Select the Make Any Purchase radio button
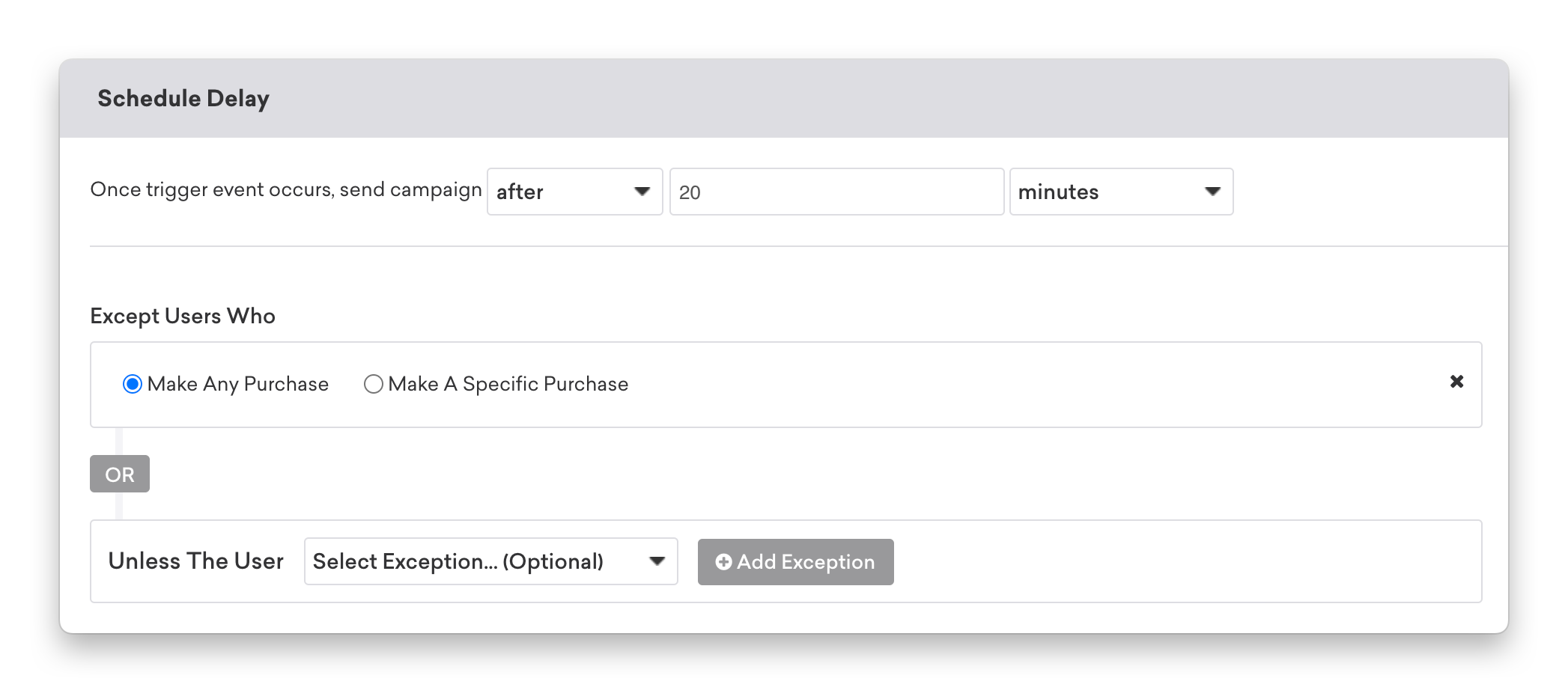This screenshot has height=693, width=1568. pyautogui.click(x=133, y=384)
